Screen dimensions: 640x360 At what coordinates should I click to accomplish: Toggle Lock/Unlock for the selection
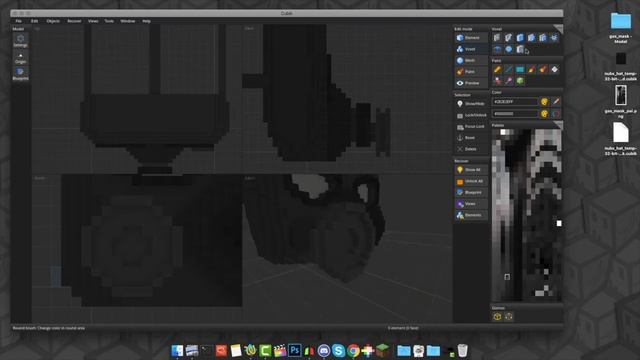[471, 115]
